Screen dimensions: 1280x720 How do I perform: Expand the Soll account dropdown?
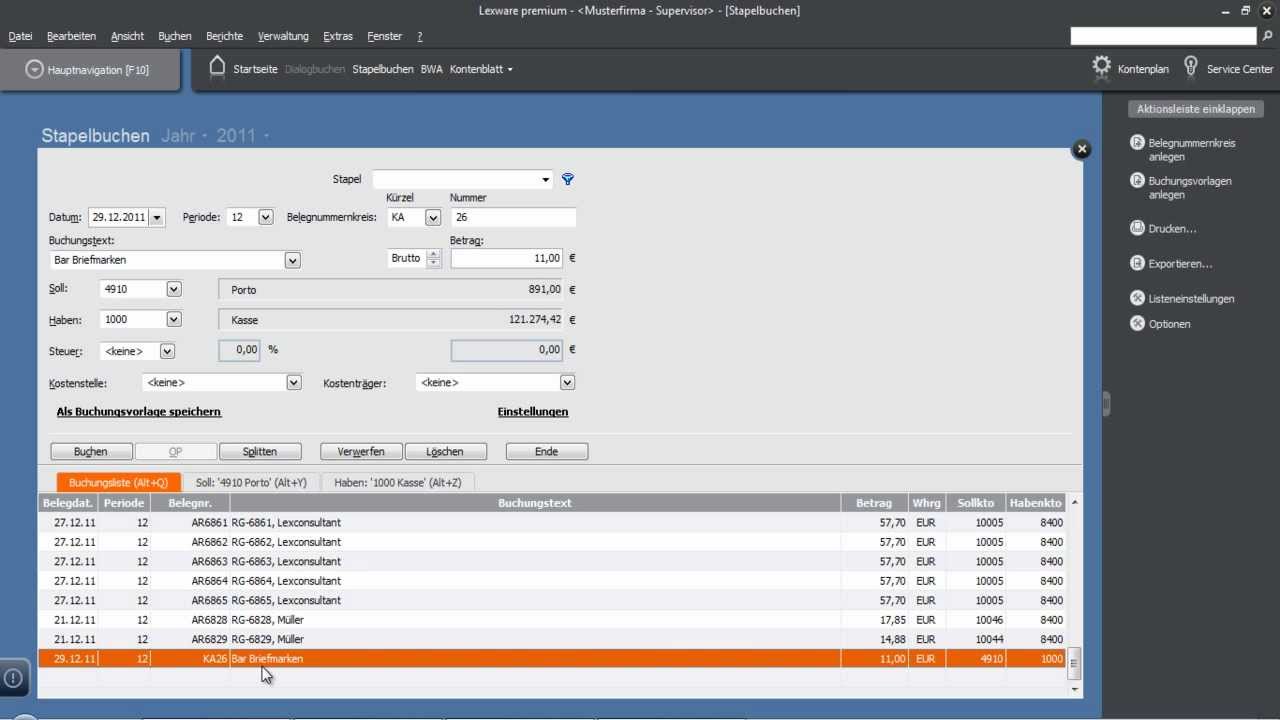(173, 289)
